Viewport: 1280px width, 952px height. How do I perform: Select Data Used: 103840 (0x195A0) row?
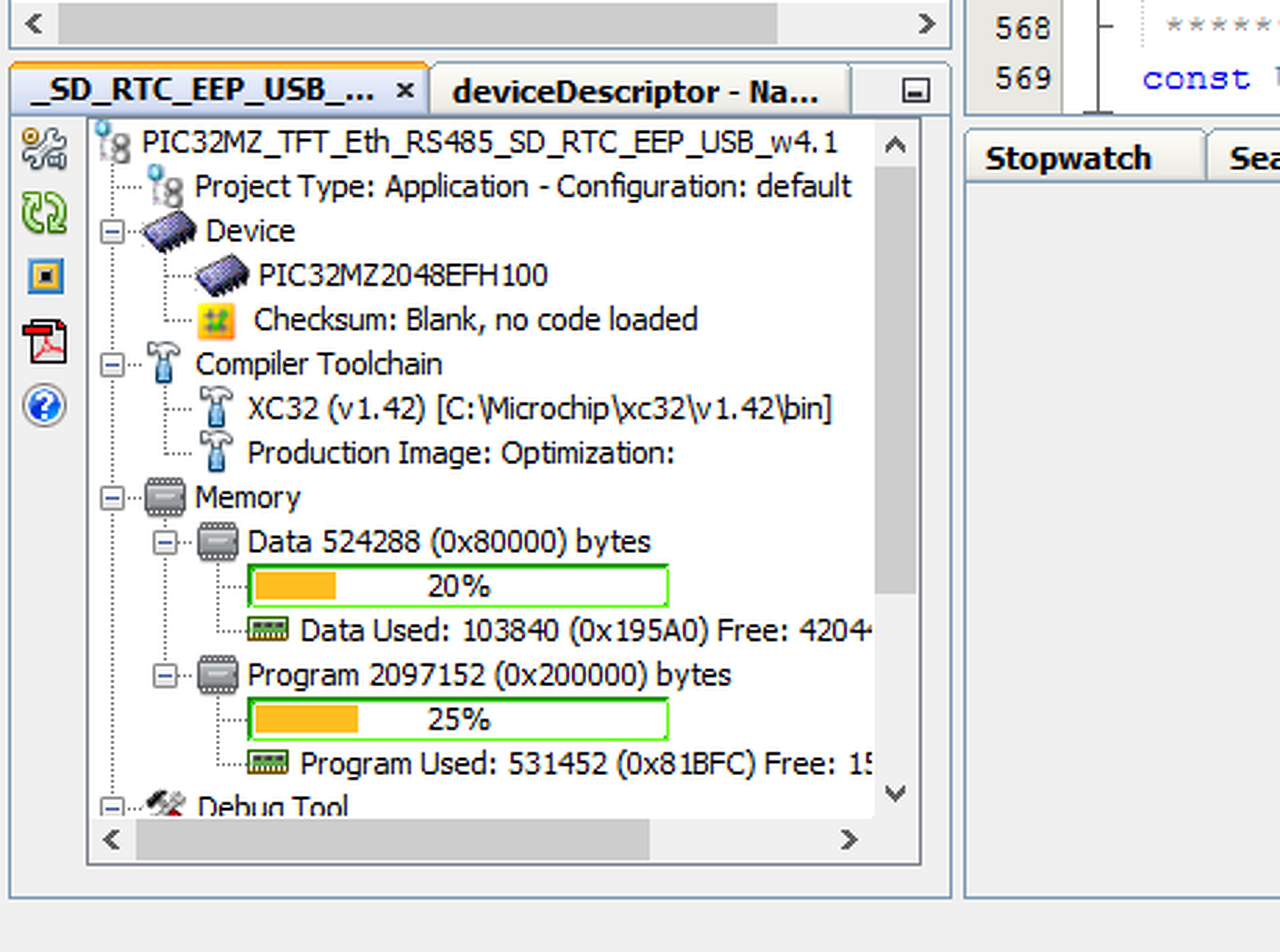[586, 630]
